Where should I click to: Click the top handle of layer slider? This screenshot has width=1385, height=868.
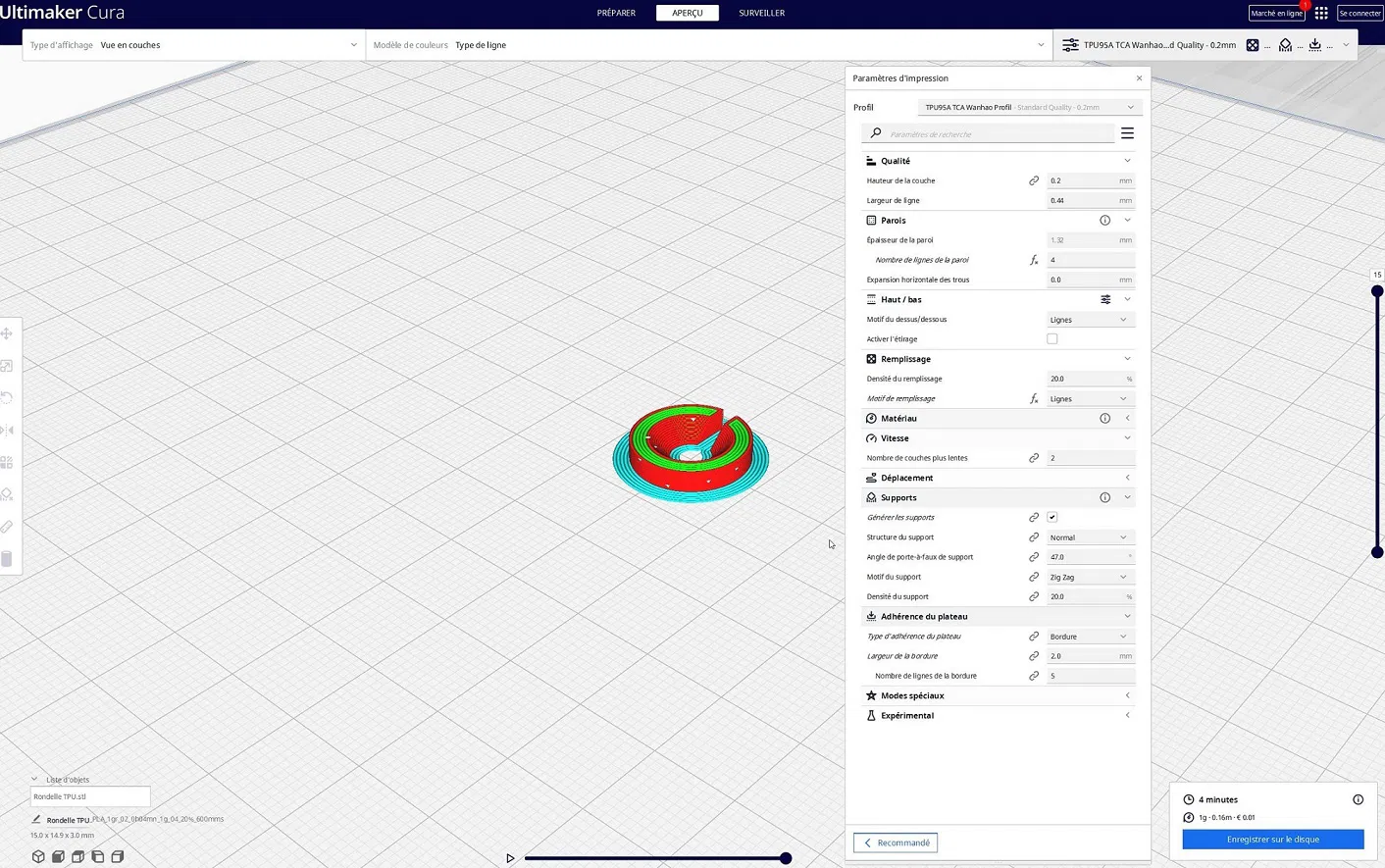[x=1377, y=291]
